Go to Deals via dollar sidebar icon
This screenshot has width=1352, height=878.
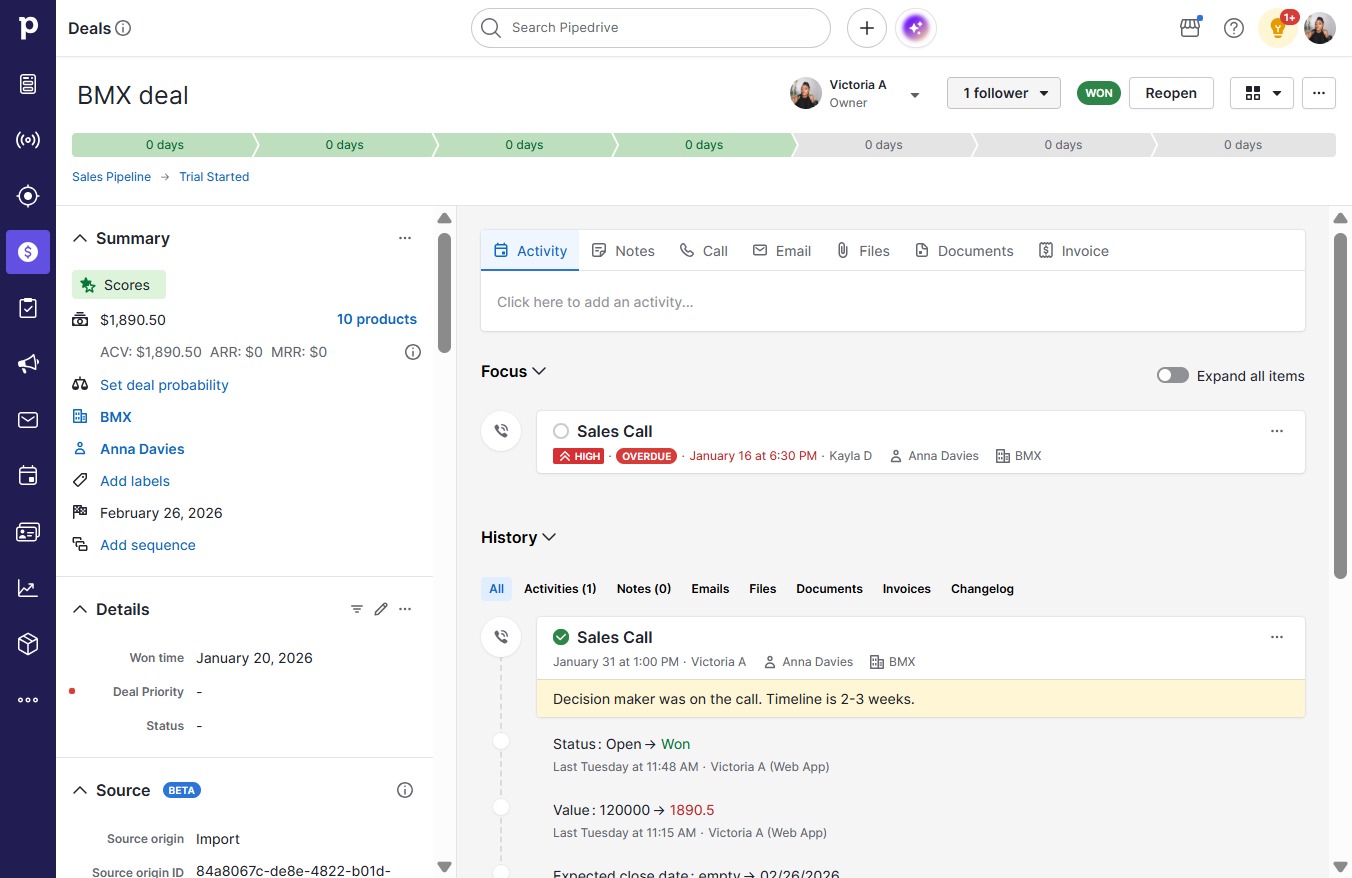28,252
